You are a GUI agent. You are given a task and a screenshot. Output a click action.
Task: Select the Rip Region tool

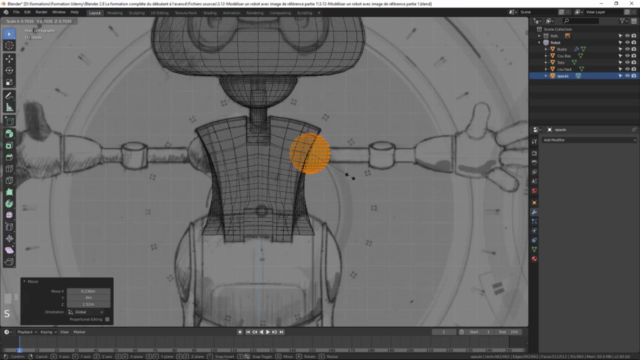click(x=9, y=262)
